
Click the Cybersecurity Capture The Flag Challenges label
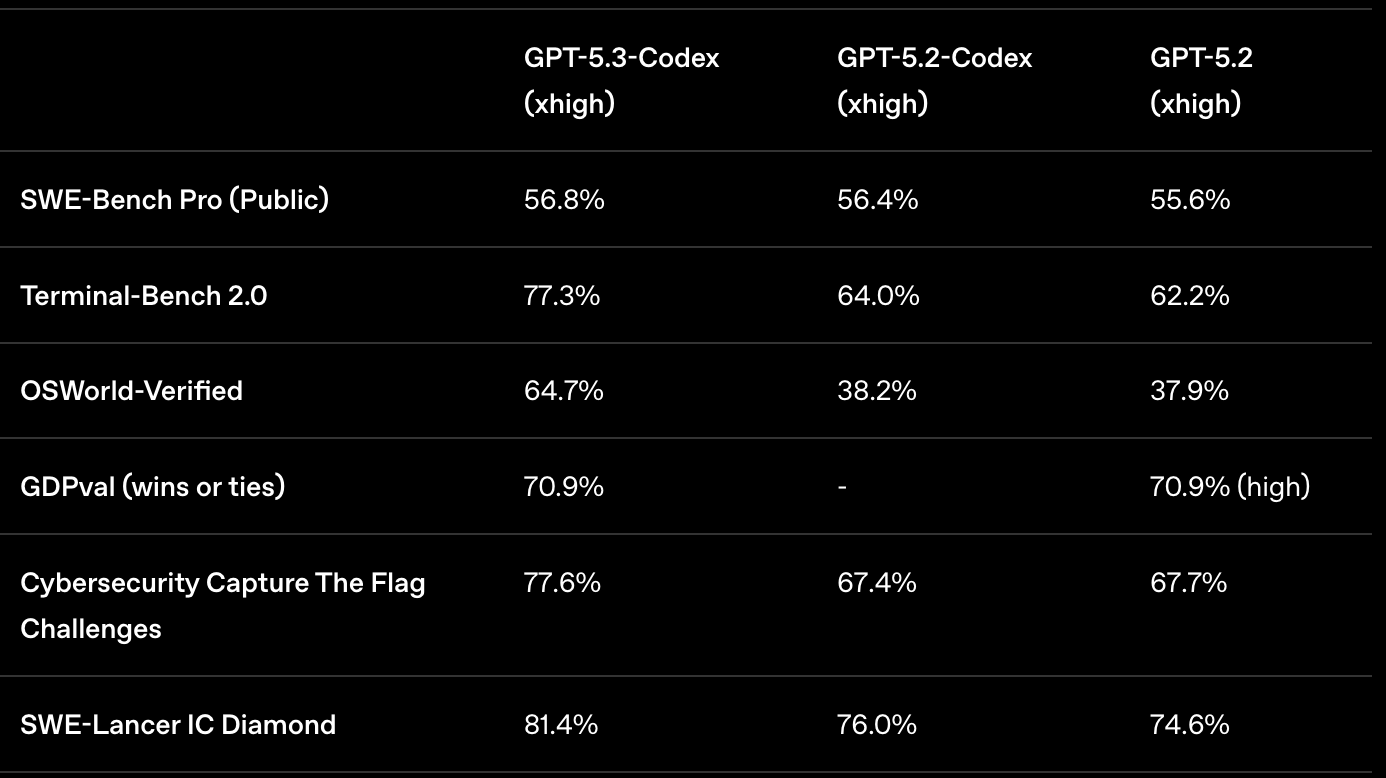(x=222, y=605)
